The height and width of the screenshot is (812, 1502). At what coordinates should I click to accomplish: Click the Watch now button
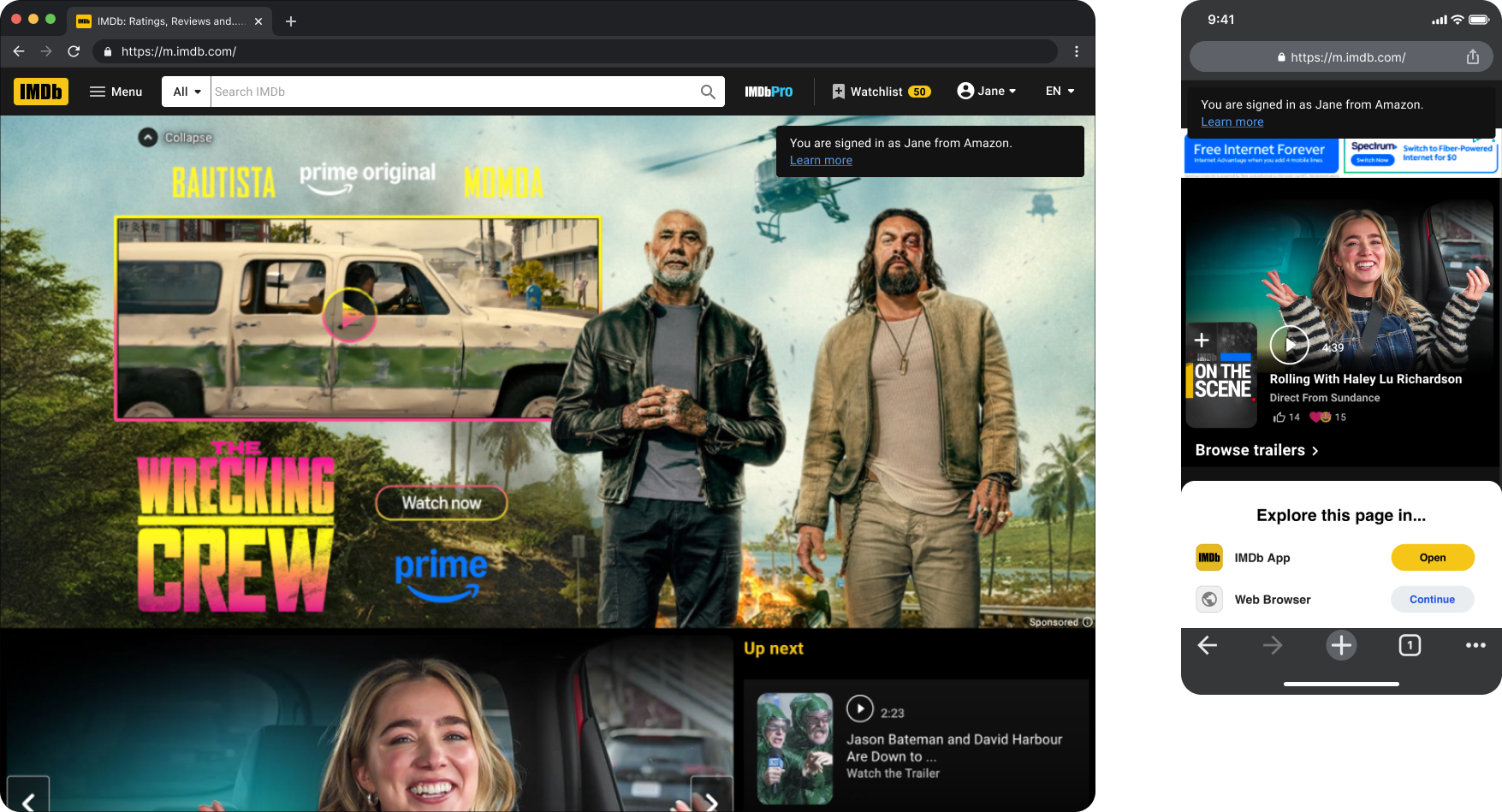pyautogui.click(x=442, y=503)
